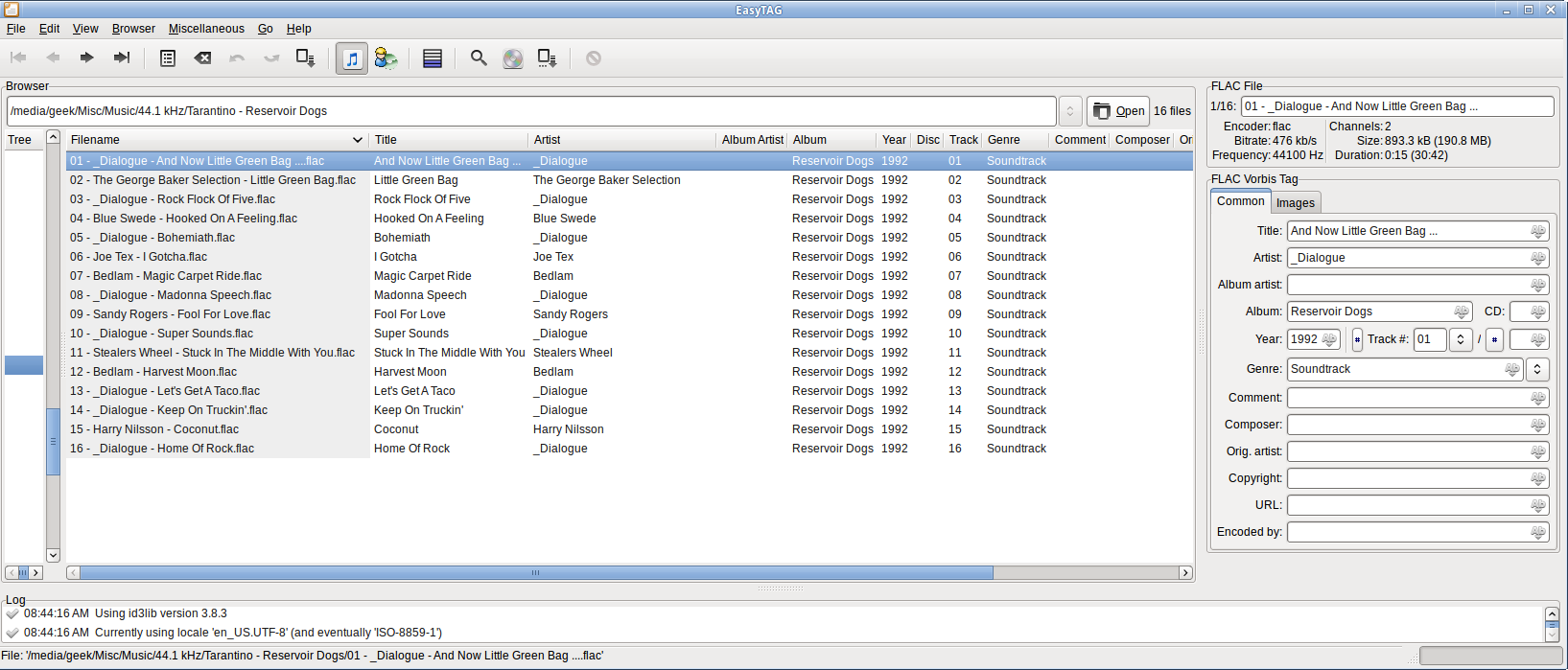Go to previous file toolbar arrow
Viewport: 1568px width, 670px height.
click(x=53, y=58)
